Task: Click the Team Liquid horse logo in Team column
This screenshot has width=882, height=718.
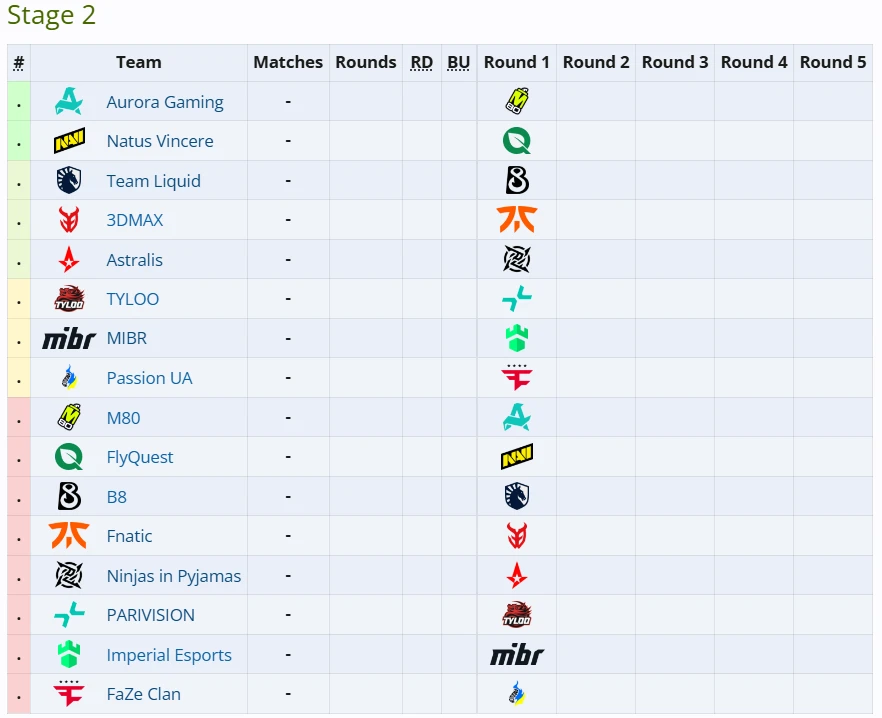Action: 69,181
